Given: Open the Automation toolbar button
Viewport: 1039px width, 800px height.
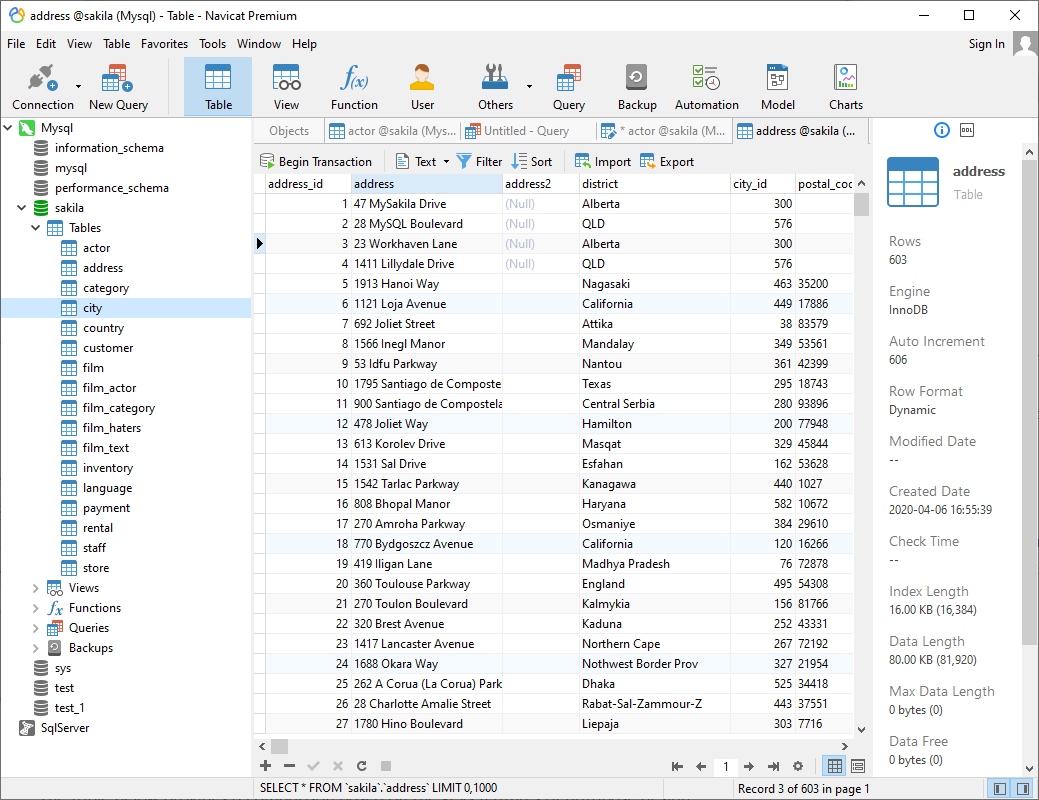Looking at the screenshot, I should (x=706, y=87).
